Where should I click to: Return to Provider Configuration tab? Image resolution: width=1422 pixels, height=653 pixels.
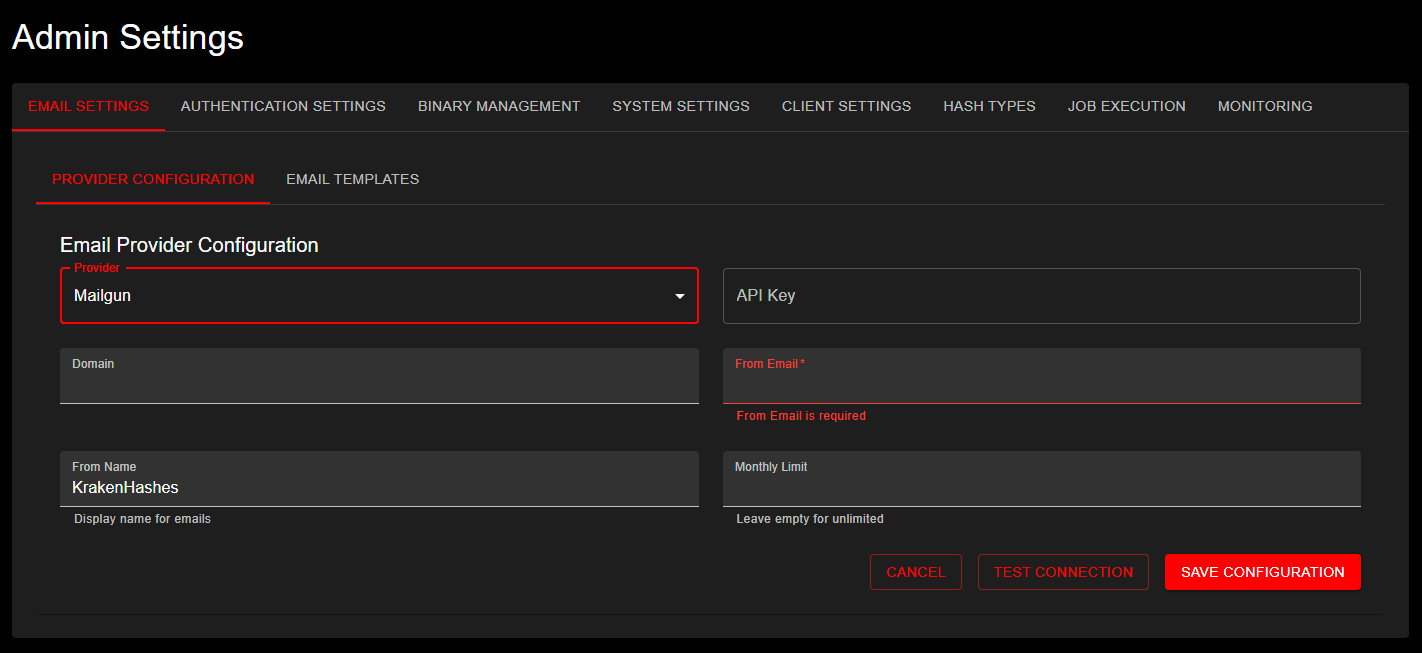coord(152,179)
